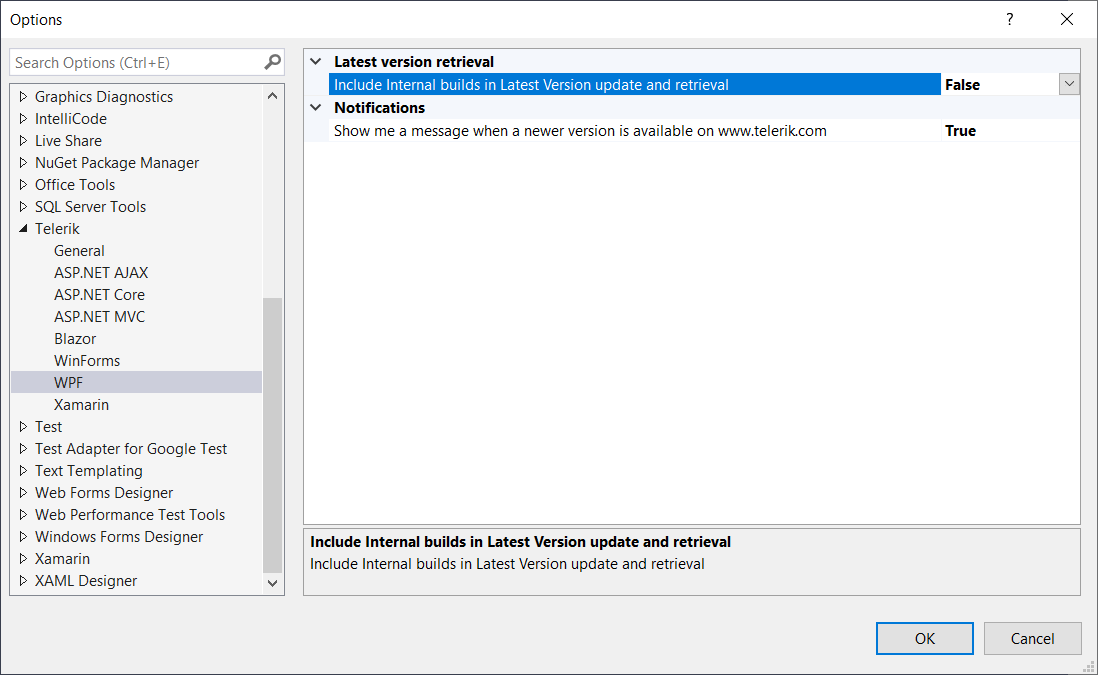Click OK to save the options
Screen dimensions: 1098x675
(924, 638)
